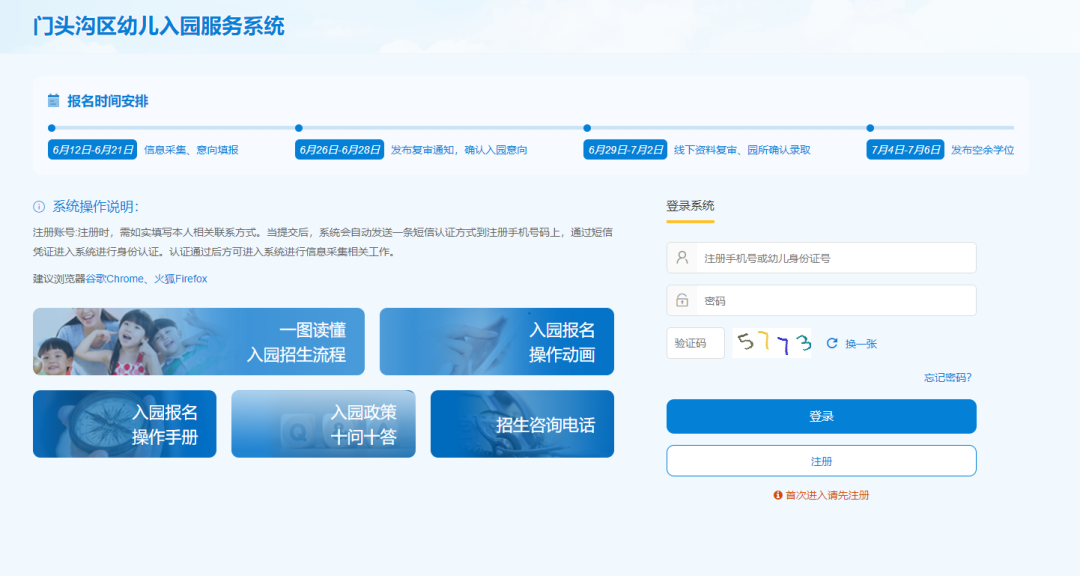
Task: Open the 招生咨询电话 tile
Action: pyautogui.click(x=522, y=424)
